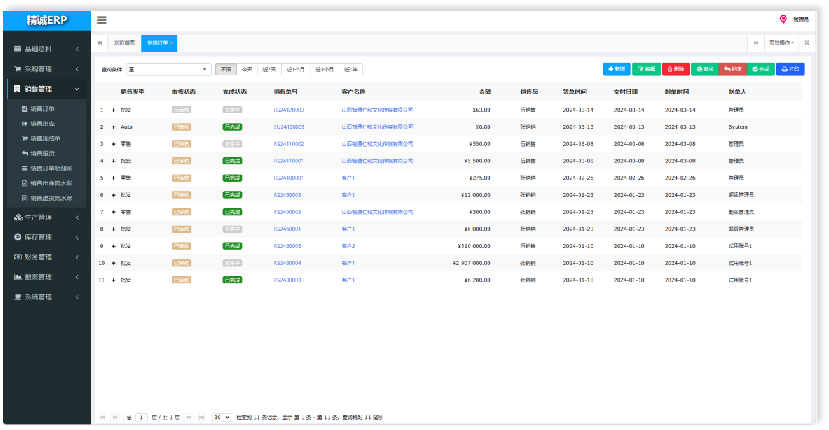Click the tab bar scroll-left double arrow
Screen dimensions: 829x430
click(x=100, y=43)
